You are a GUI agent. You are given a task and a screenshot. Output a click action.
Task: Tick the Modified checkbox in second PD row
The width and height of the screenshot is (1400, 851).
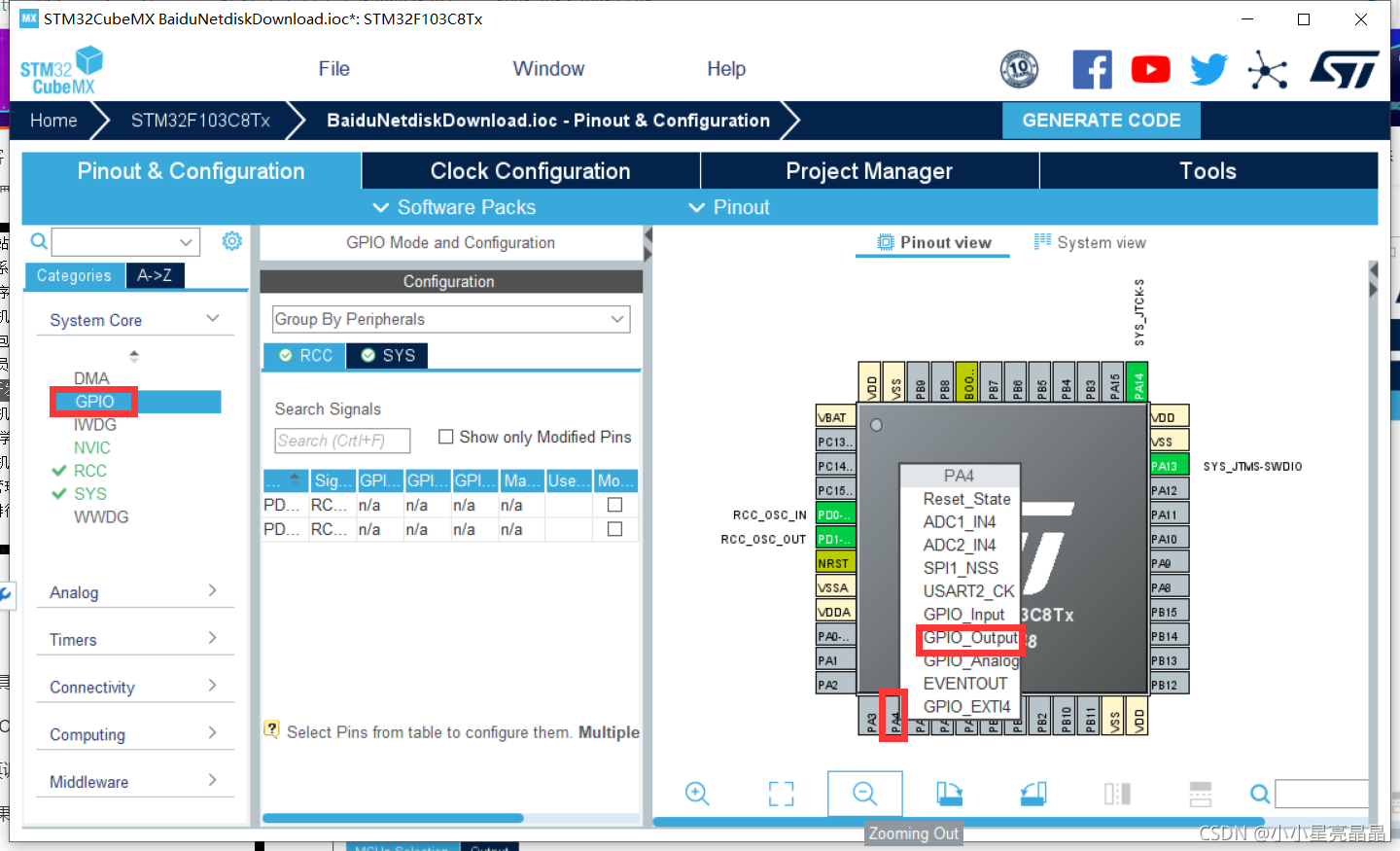[x=614, y=529]
